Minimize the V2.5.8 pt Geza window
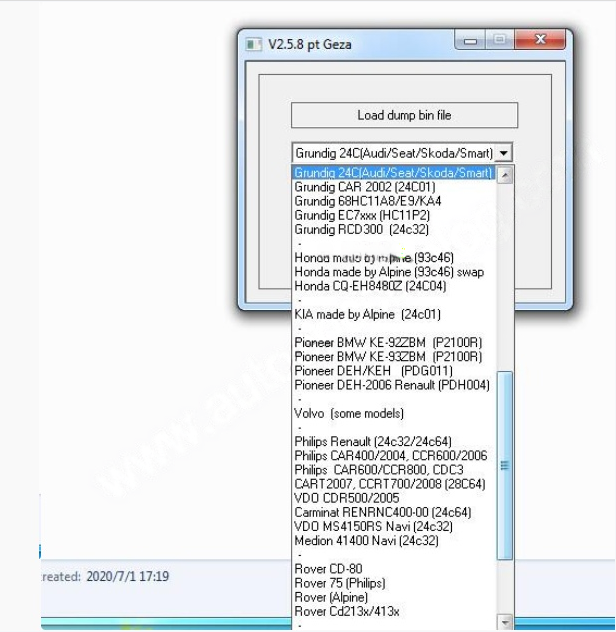 point(470,40)
